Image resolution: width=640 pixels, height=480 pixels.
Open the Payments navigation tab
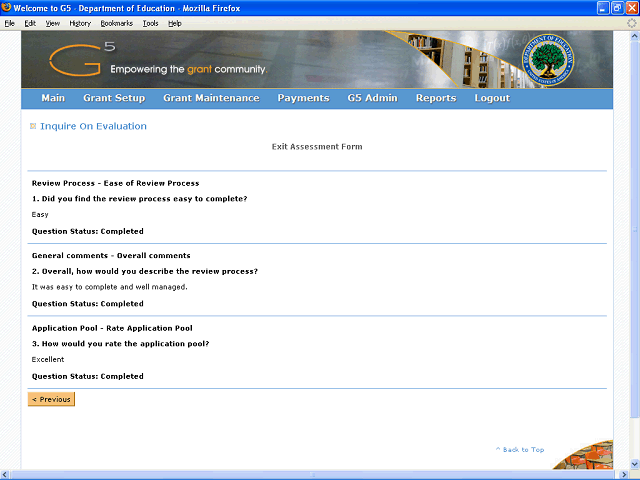point(303,98)
